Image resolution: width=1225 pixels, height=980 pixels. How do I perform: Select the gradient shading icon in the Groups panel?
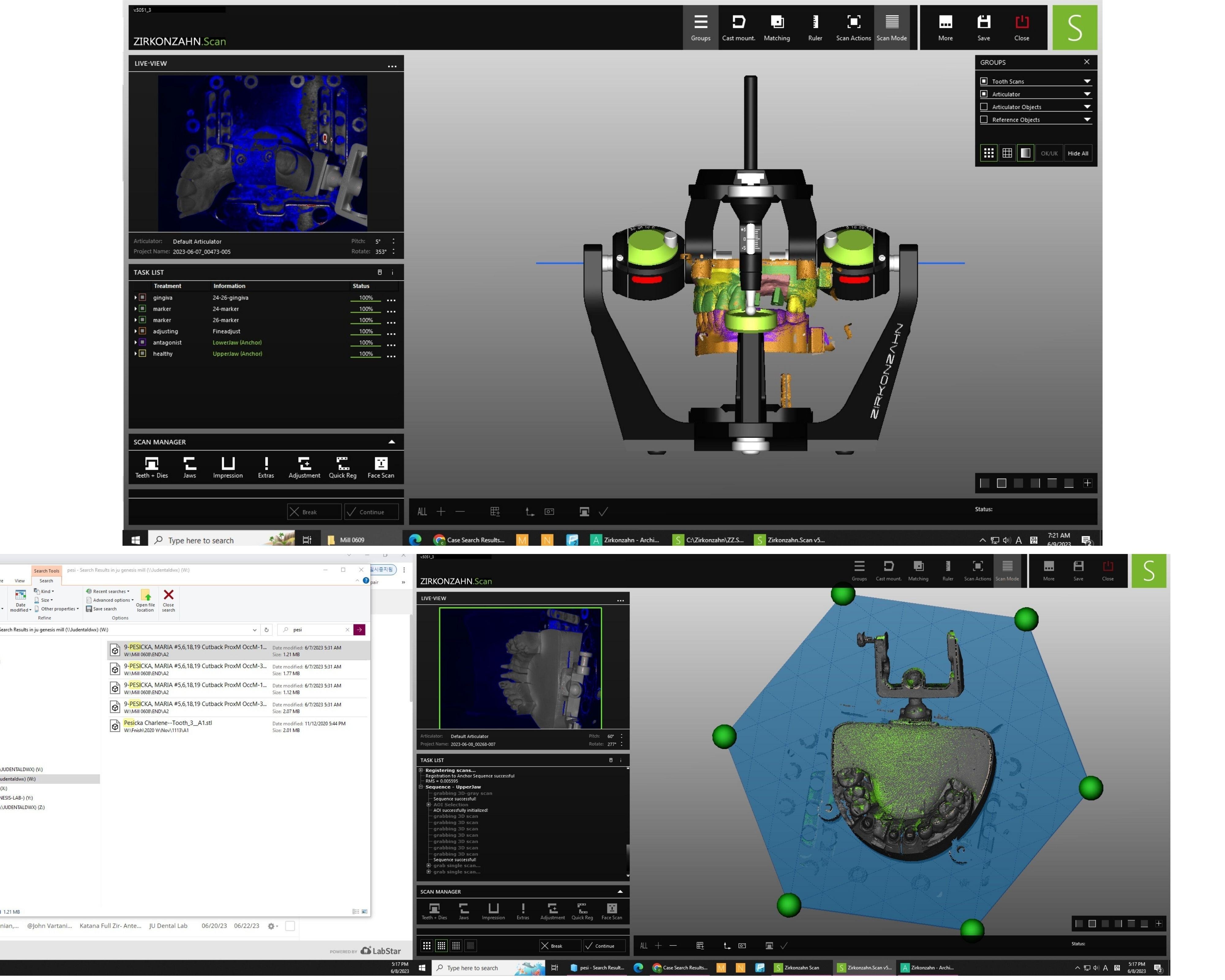1026,153
